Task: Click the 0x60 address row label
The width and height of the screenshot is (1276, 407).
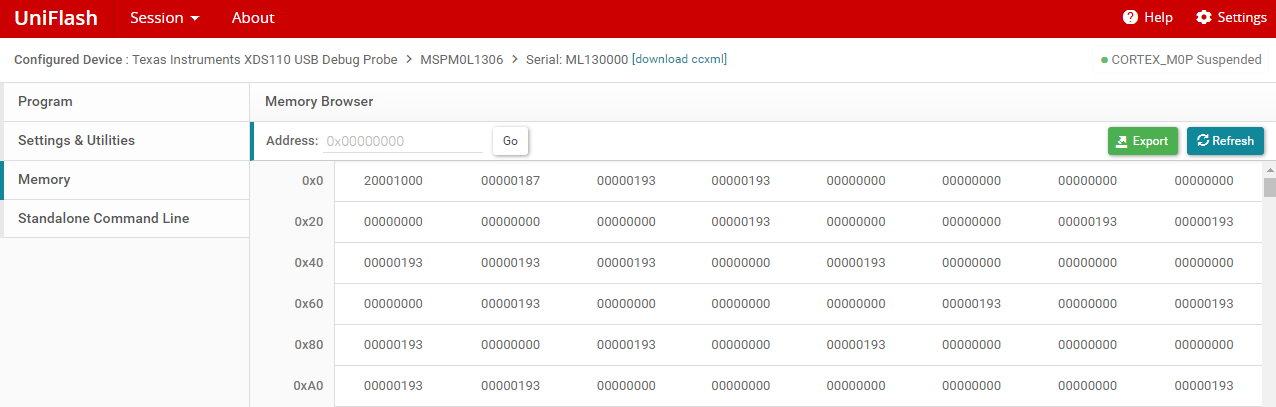Action: coord(309,304)
